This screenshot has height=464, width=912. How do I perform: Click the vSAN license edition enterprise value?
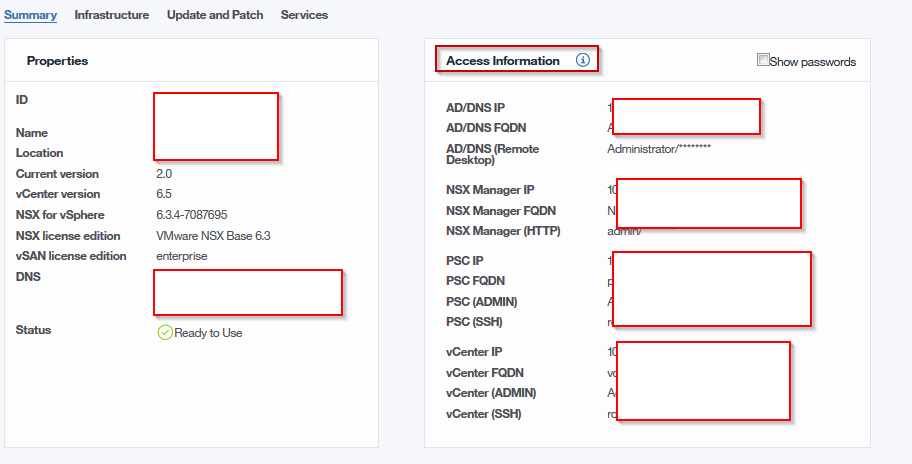[182, 256]
